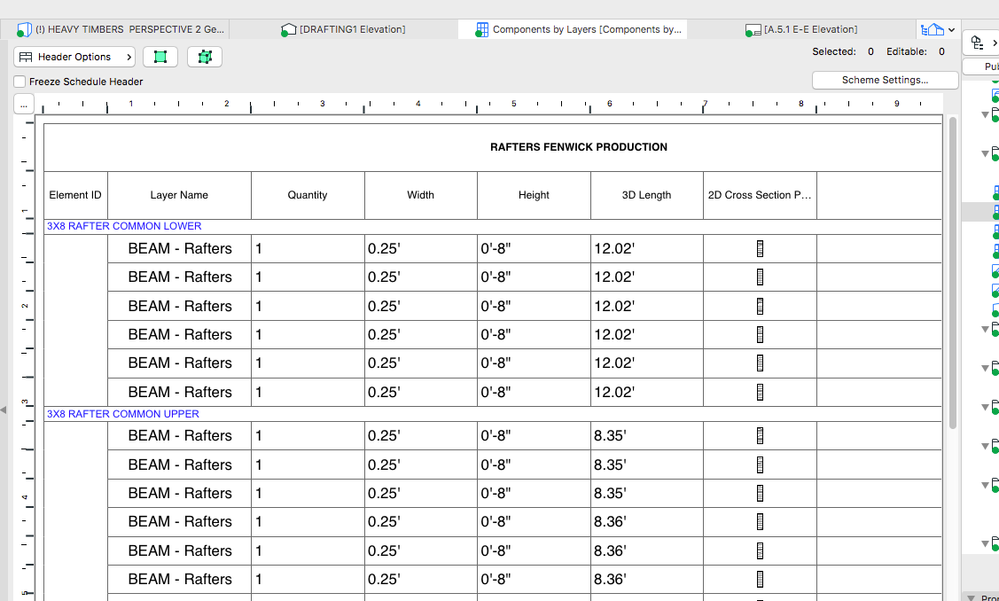Image resolution: width=999 pixels, height=601 pixels.
Task: Open Scheme Settings dialog
Action: pyautogui.click(x=884, y=80)
